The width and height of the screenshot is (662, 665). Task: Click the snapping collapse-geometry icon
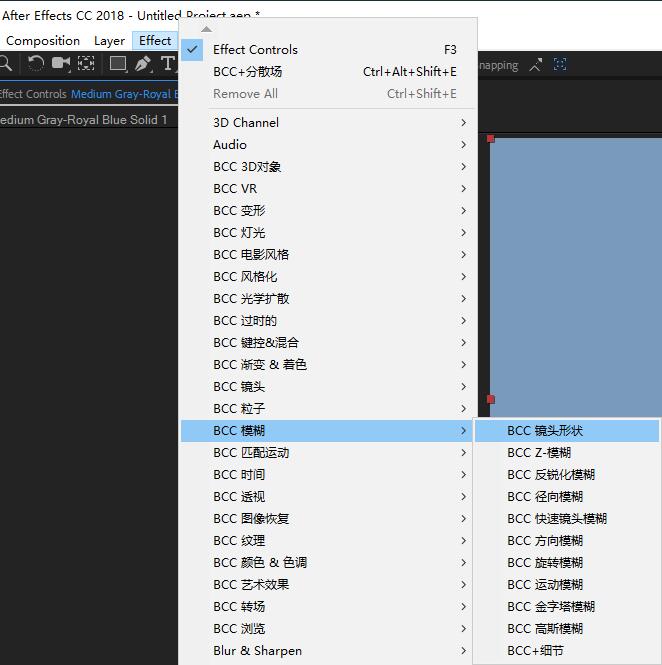[x=536, y=65]
